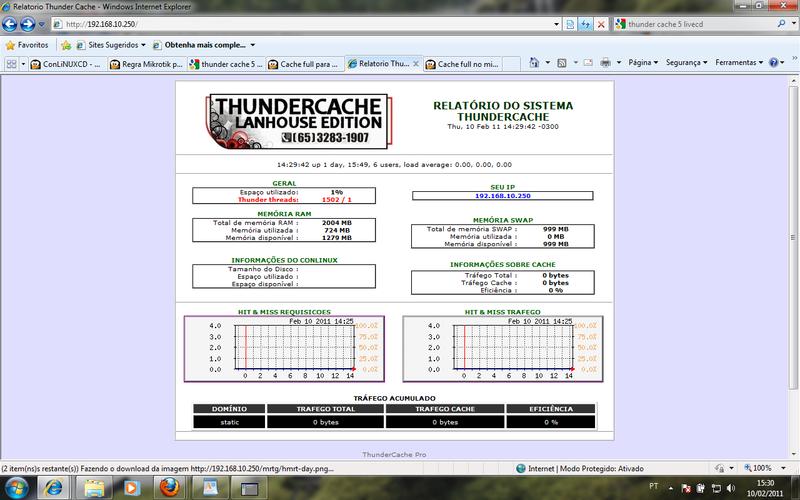
Task: Show Quick Tabs thumbnail view icon
Action: click(11, 64)
